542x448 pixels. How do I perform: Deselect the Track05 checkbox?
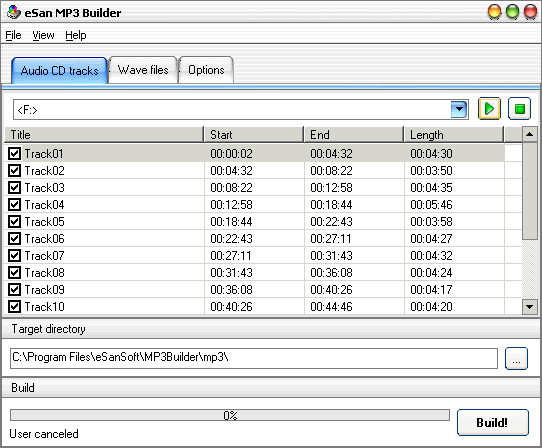click(14, 221)
